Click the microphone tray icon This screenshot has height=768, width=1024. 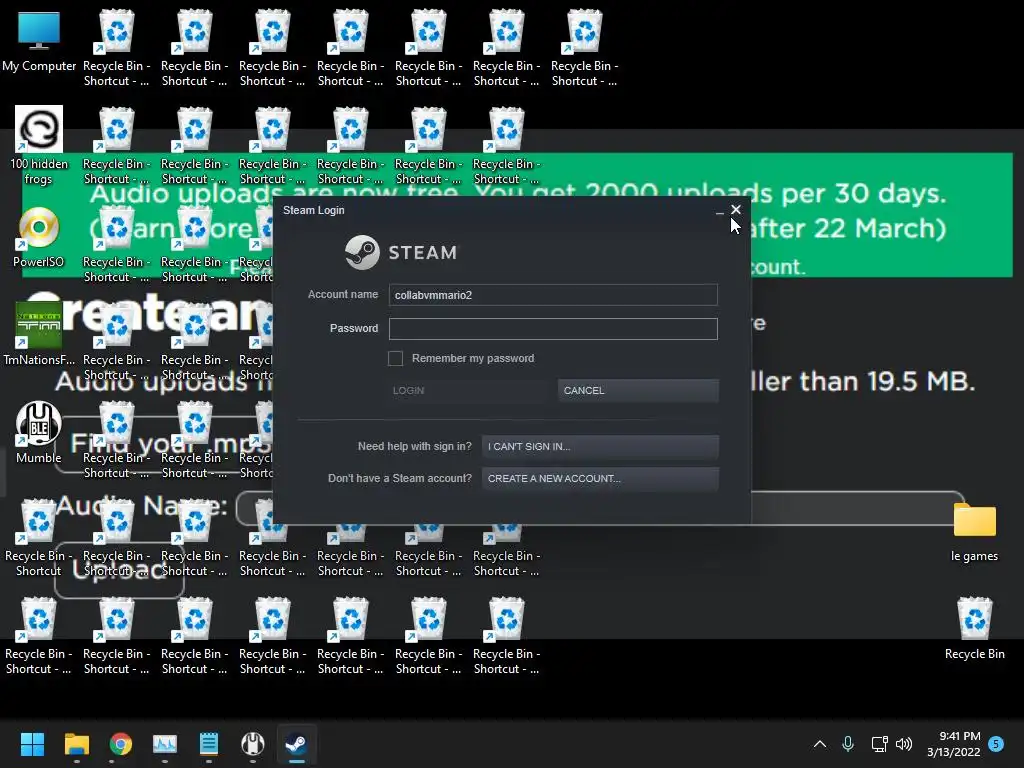pyautogui.click(x=848, y=744)
